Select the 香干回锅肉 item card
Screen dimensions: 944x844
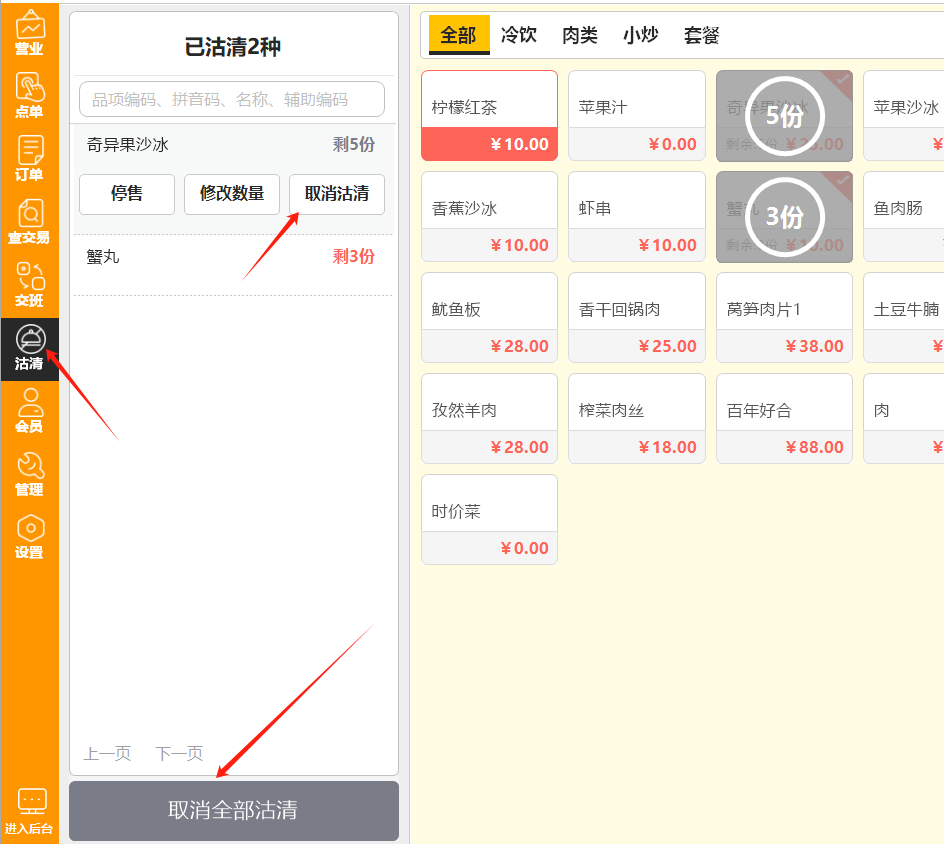[x=637, y=318]
